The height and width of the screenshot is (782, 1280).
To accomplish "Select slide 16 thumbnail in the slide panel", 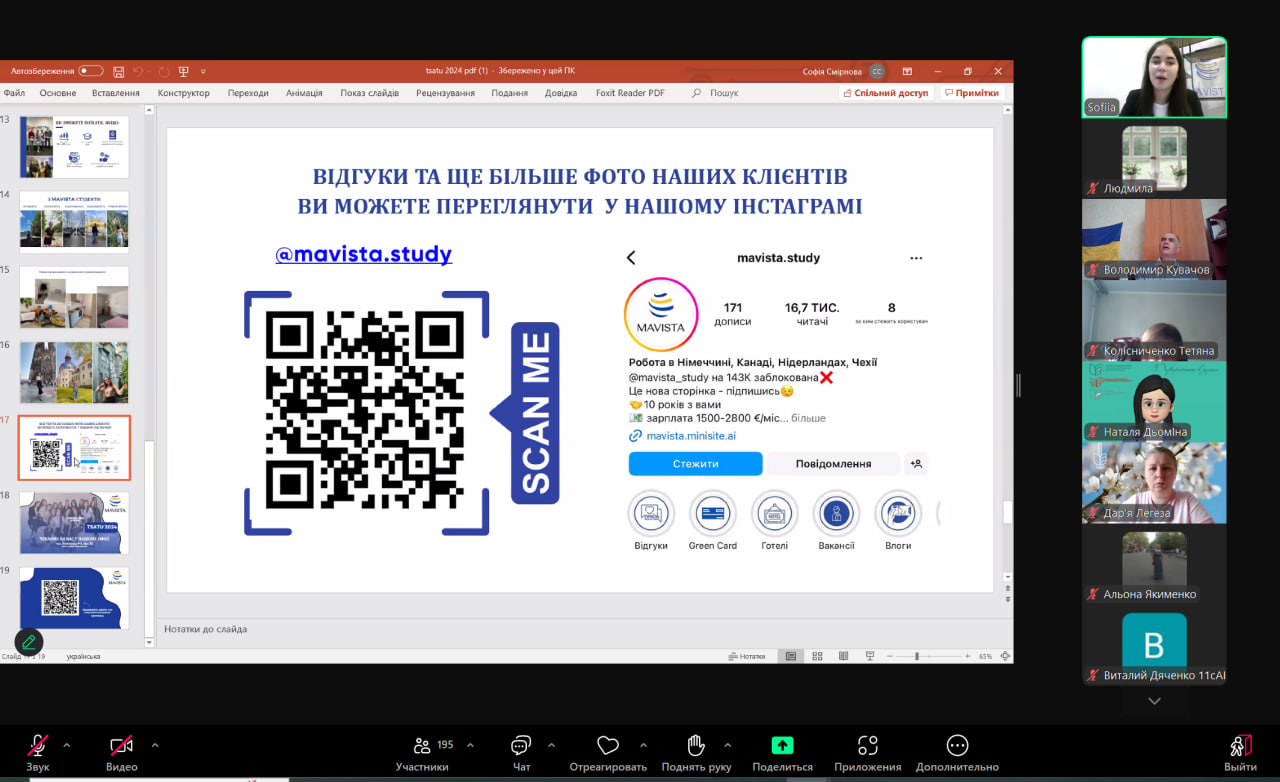I will pyautogui.click(x=74, y=372).
